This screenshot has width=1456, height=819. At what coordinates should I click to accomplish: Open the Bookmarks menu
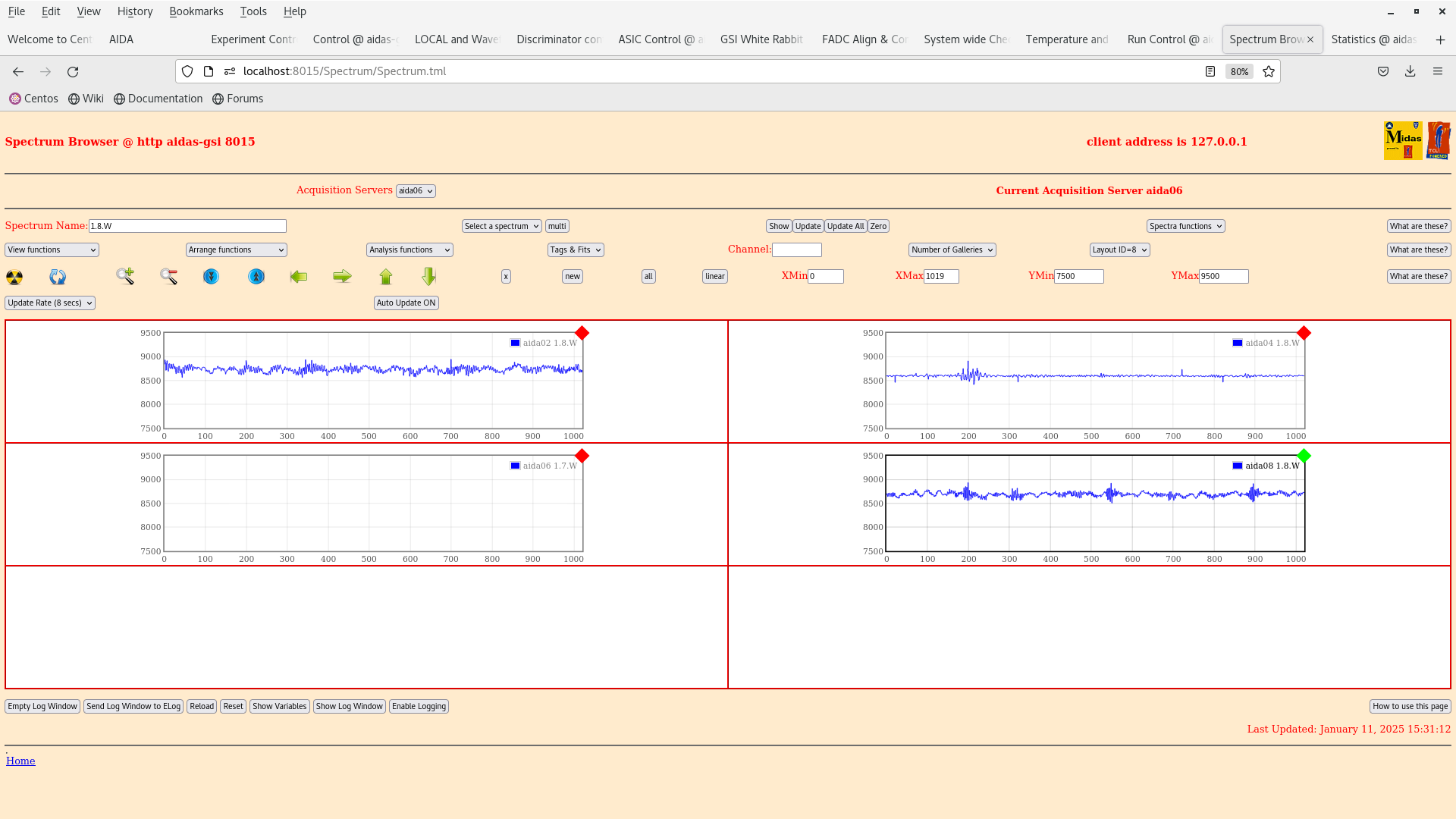pyautogui.click(x=196, y=11)
